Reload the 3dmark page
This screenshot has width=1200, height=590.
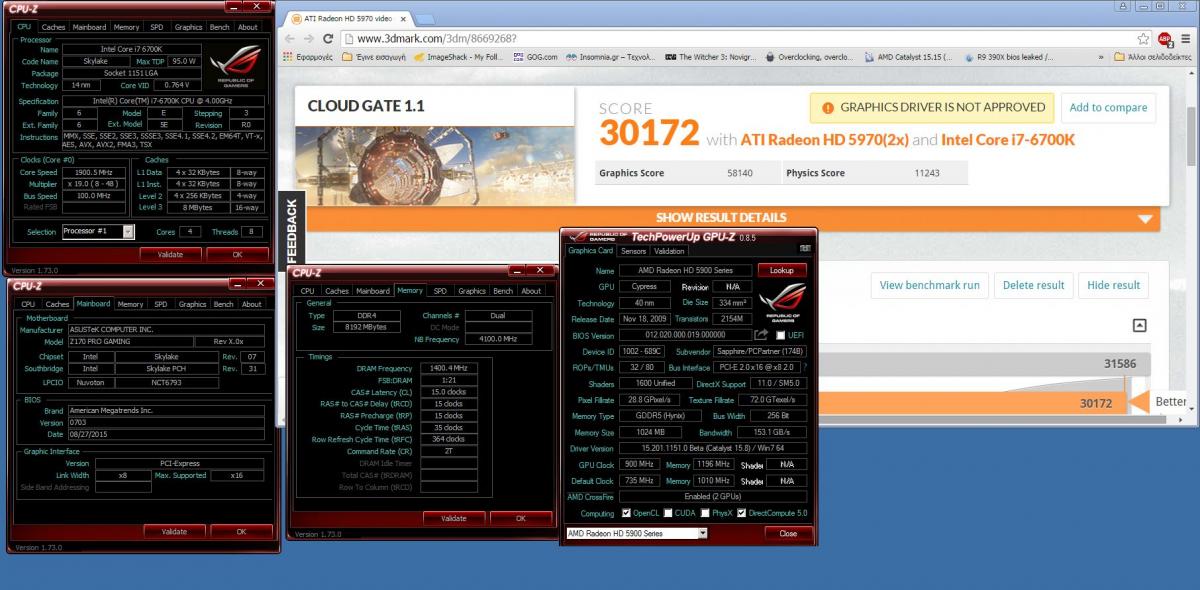click(328, 38)
